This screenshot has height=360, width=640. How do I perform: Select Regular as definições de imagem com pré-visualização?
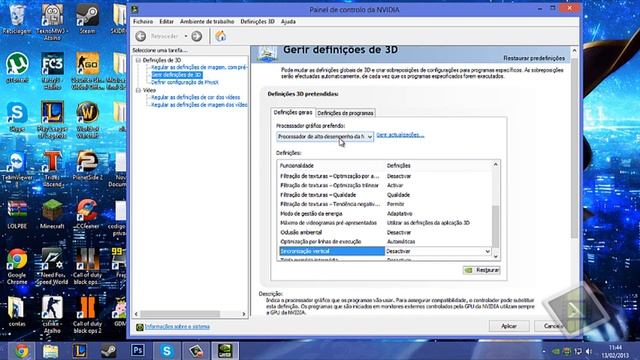tap(199, 67)
